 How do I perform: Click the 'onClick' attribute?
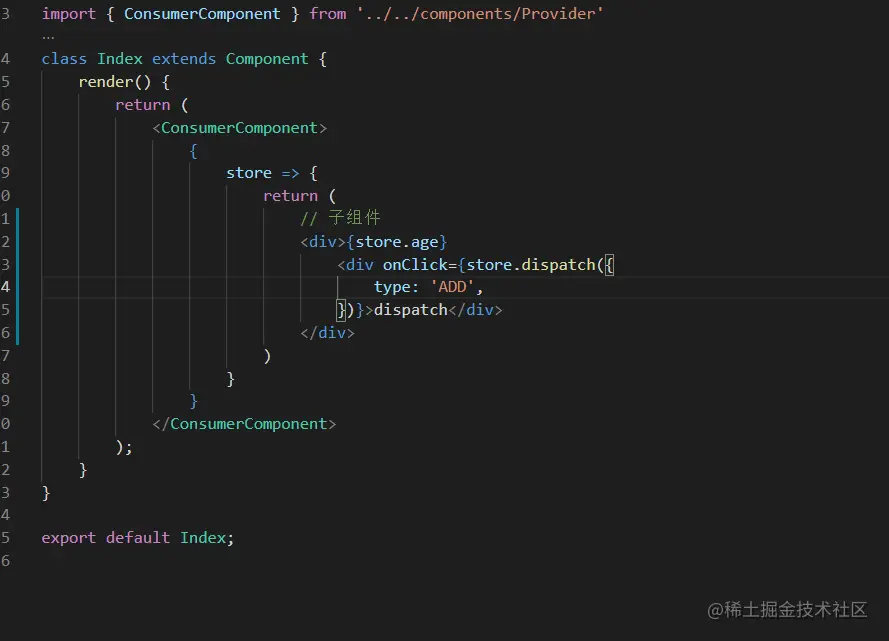[x=415, y=265]
